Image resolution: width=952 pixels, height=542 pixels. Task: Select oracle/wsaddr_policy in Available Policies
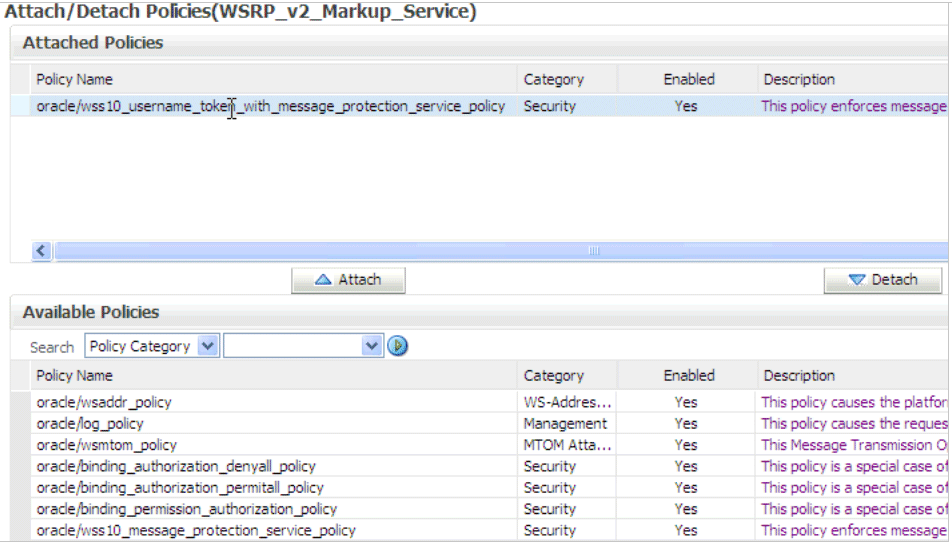click(480, 402)
